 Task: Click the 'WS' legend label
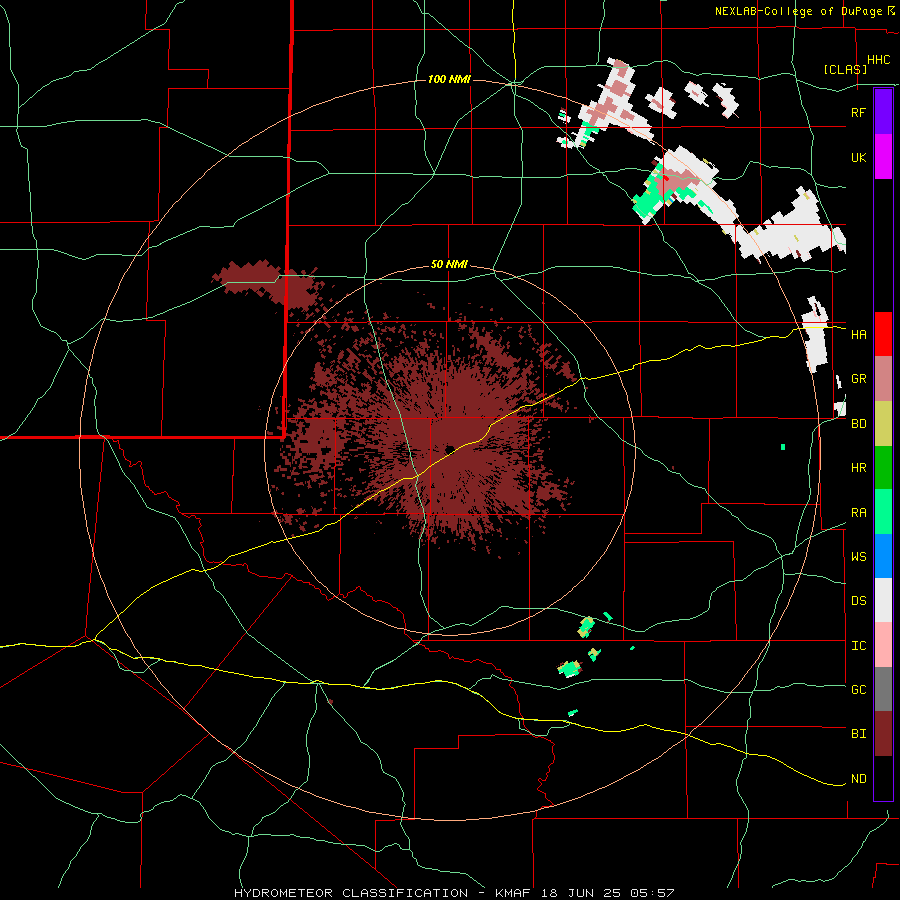point(858,557)
